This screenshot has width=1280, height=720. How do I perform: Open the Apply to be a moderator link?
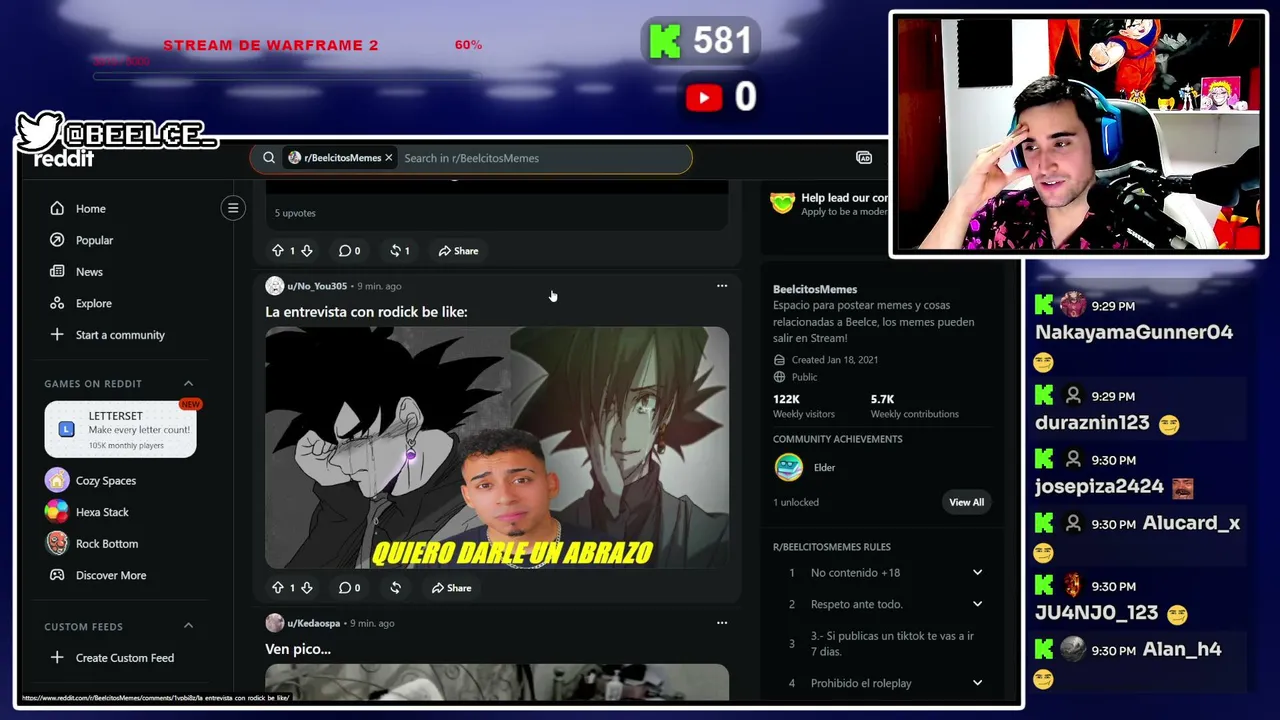[844, 212]
